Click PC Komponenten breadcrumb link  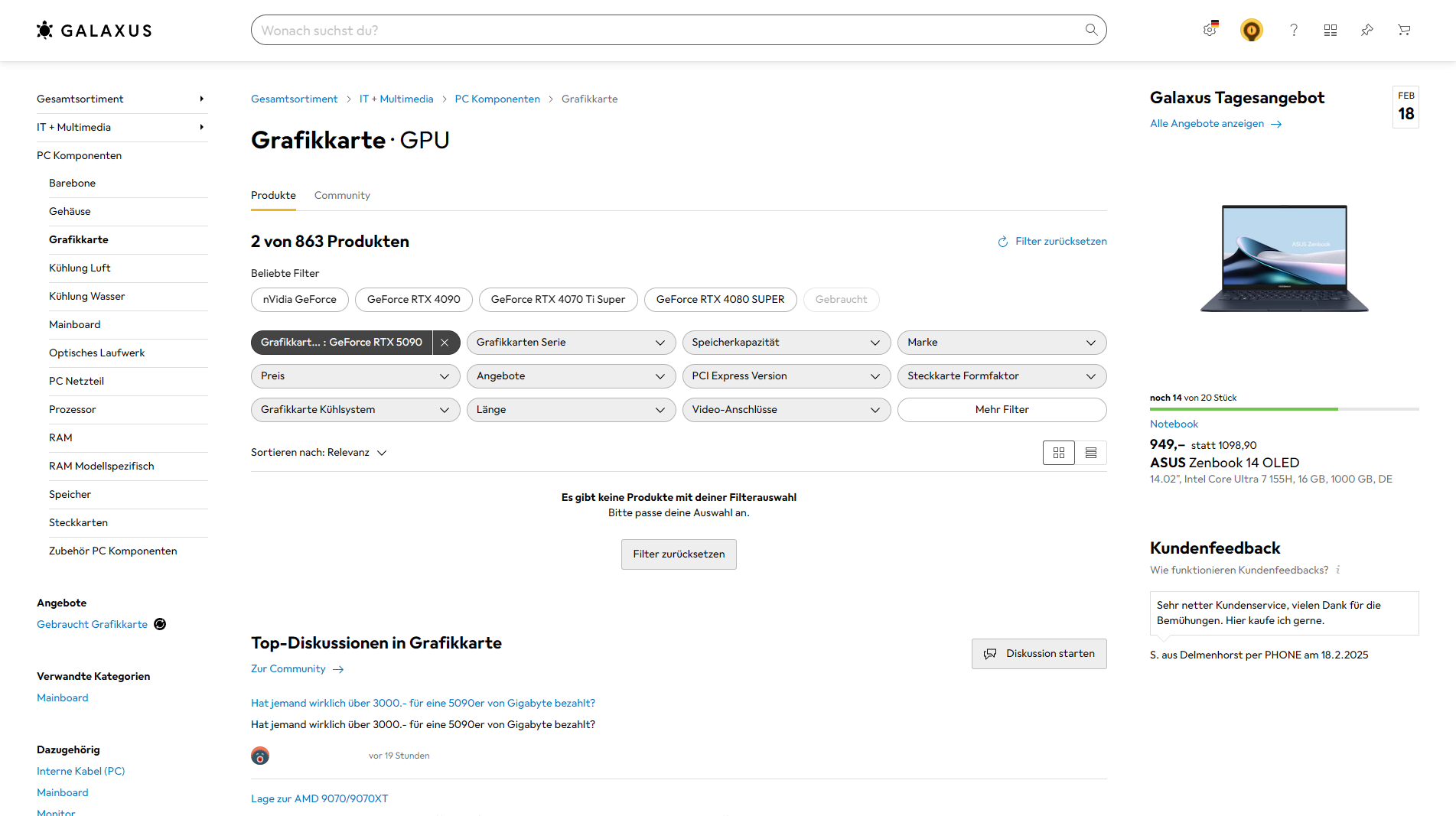(497, 99)
